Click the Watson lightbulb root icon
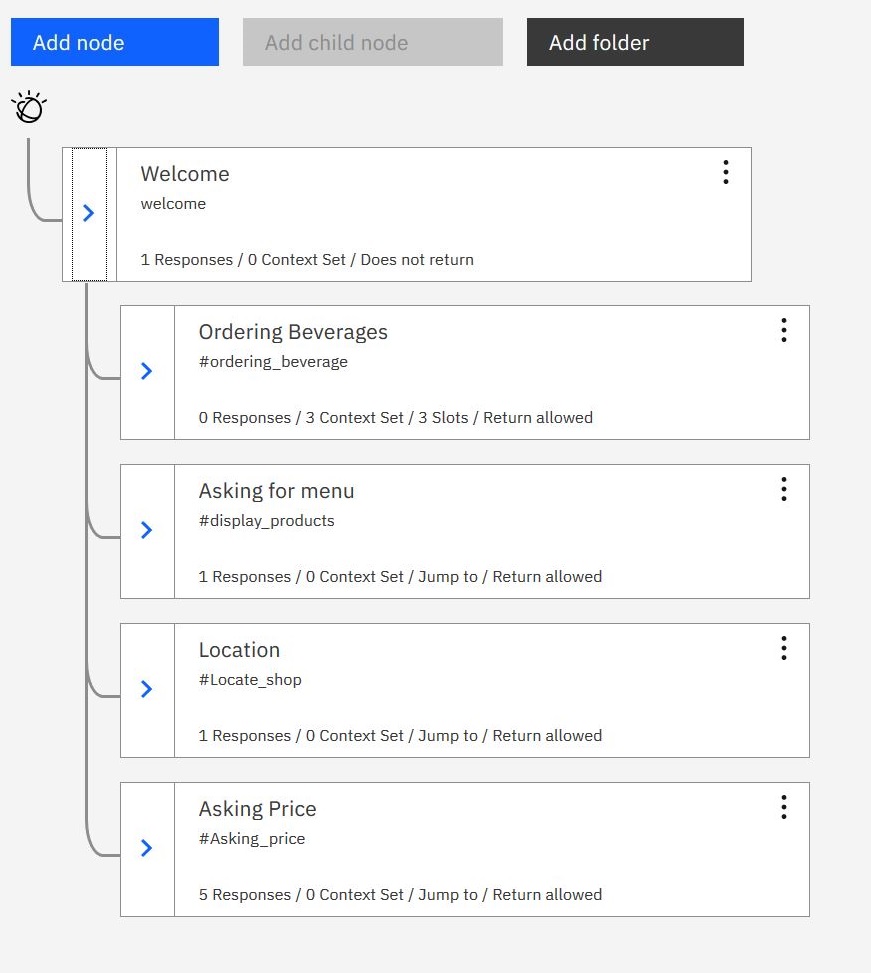This screenshot has width=871, height=973. [29, 106]
